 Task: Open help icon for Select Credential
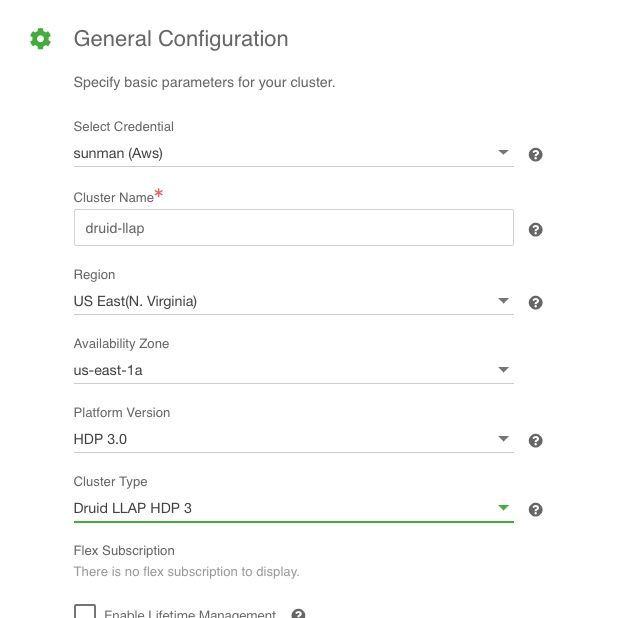[535, 155]
